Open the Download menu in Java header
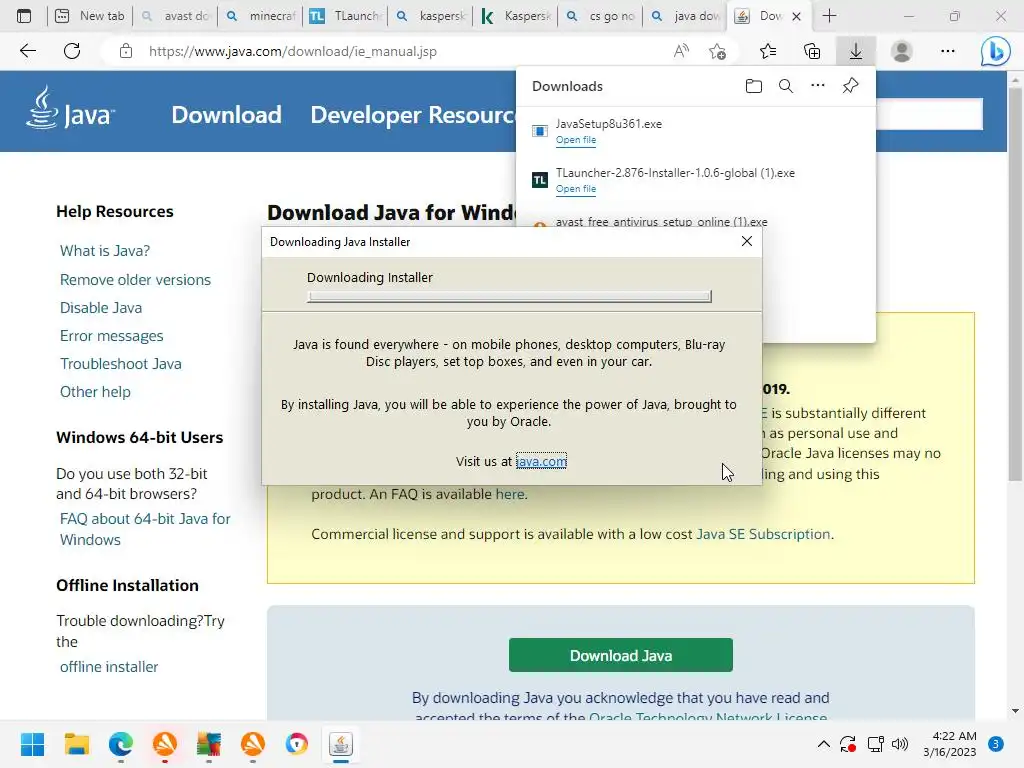The image size is (1024, 768). pos(227,114)
